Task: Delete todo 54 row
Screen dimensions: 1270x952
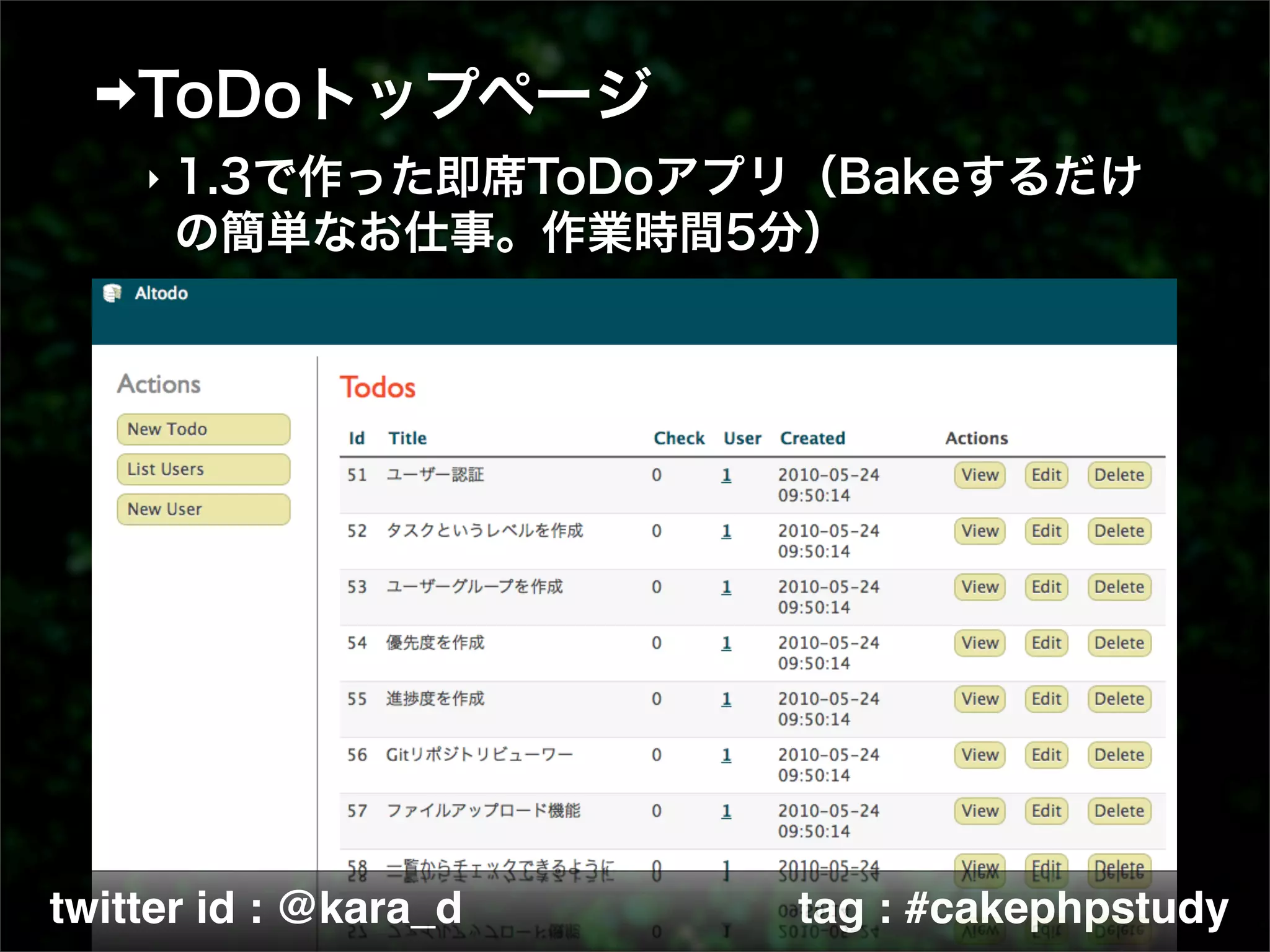Action: [x=1119, y=643]
